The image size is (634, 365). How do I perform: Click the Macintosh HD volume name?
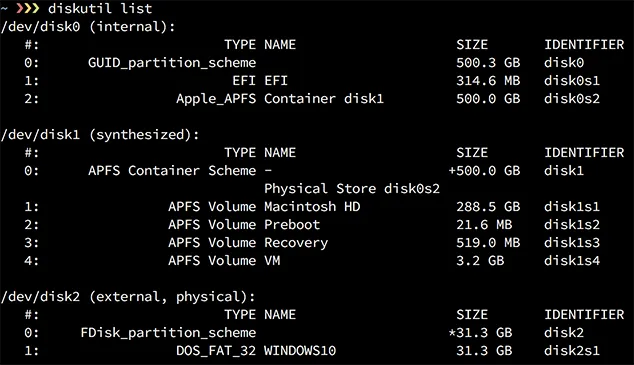coord(312,207)
